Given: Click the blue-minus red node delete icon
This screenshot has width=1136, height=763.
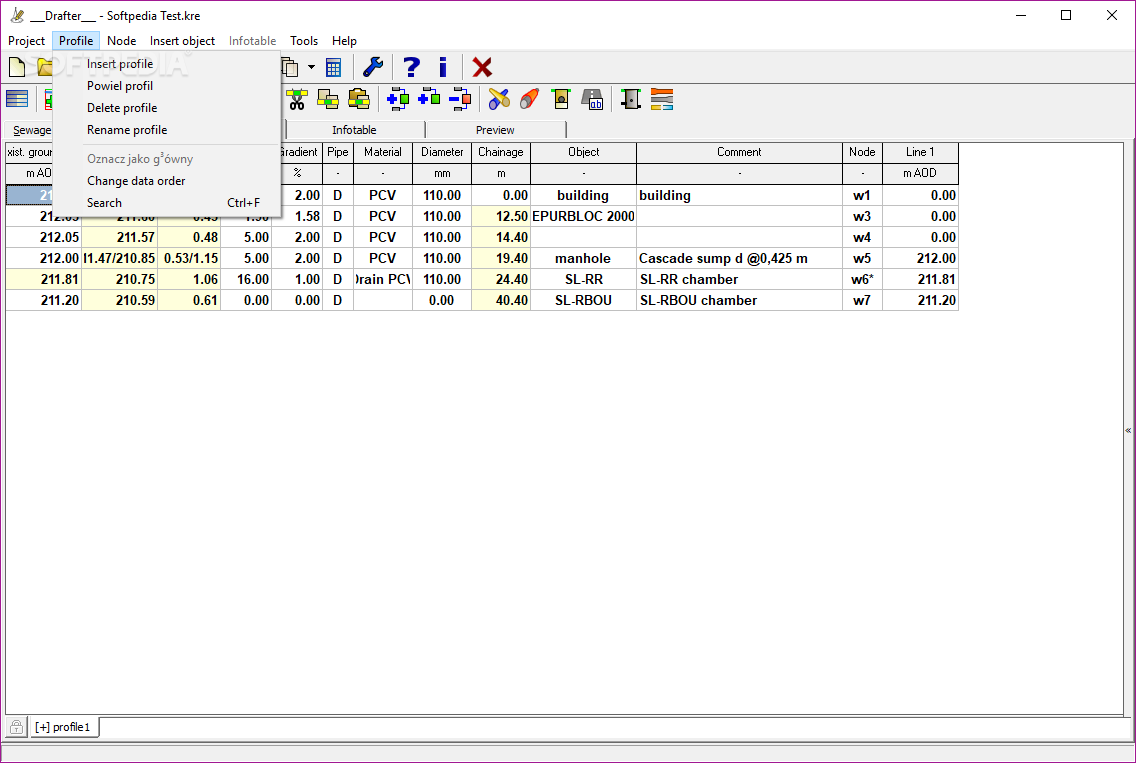Looking at the screenshot, I should coord(460,99).
